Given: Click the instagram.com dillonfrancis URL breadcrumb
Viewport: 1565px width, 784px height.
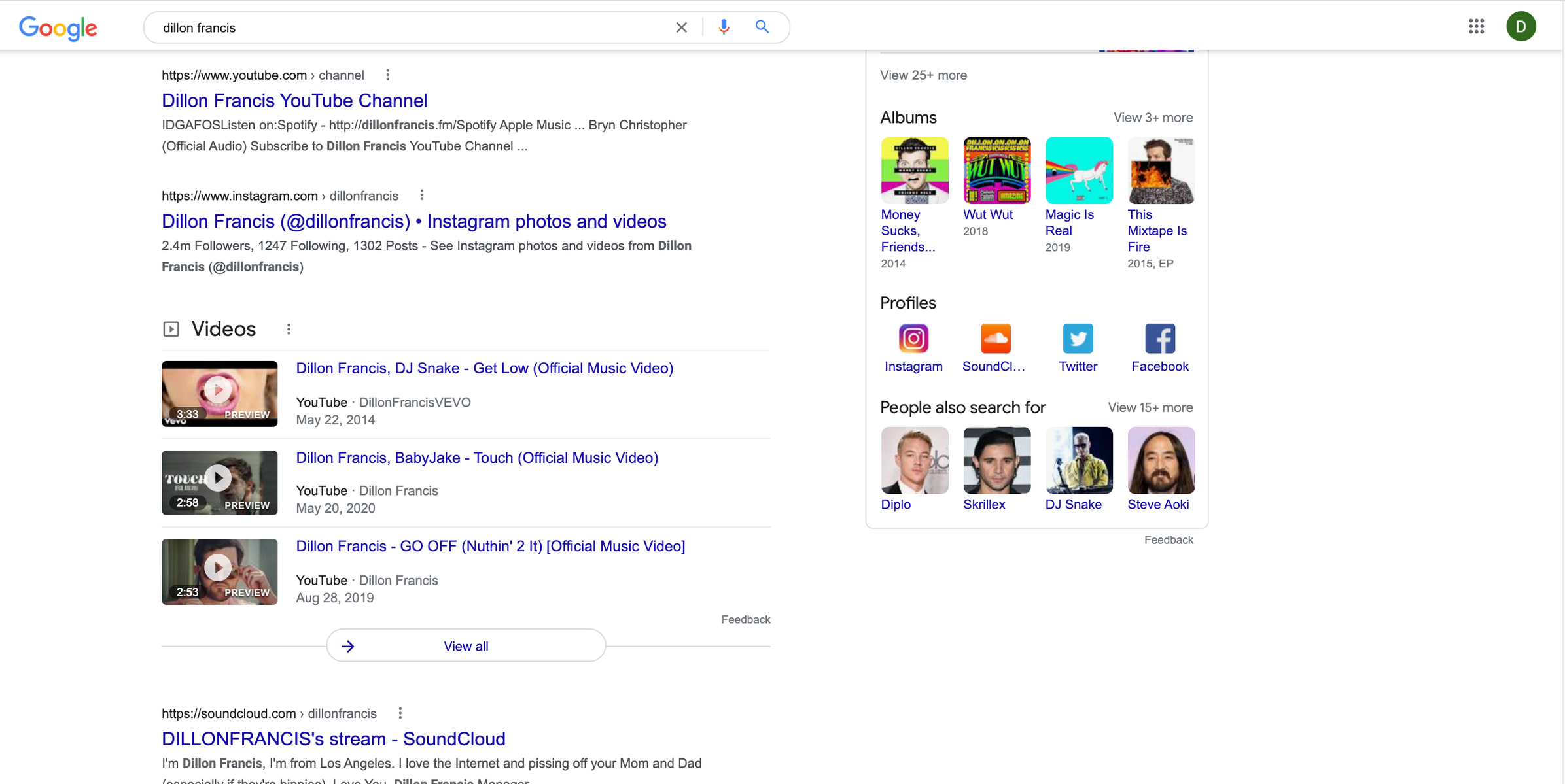Looking at the screenshot, I should (280, 196).
